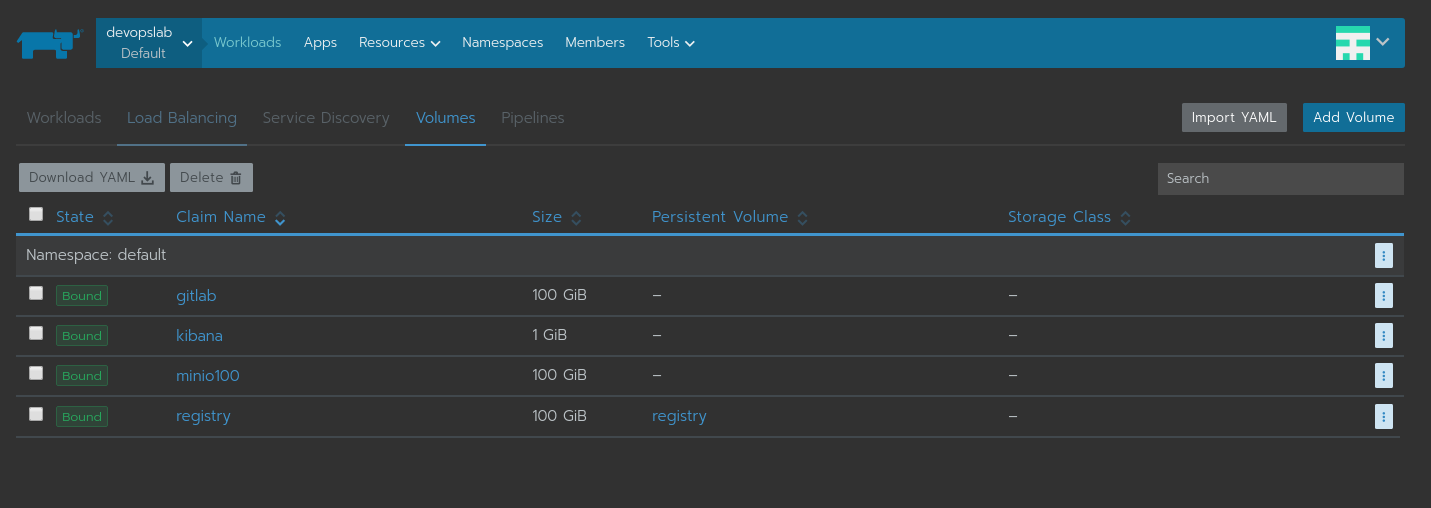Expand the Resources menu
Image resolution: width=1431 pixels, height=508 pixels.
(400, 43)
